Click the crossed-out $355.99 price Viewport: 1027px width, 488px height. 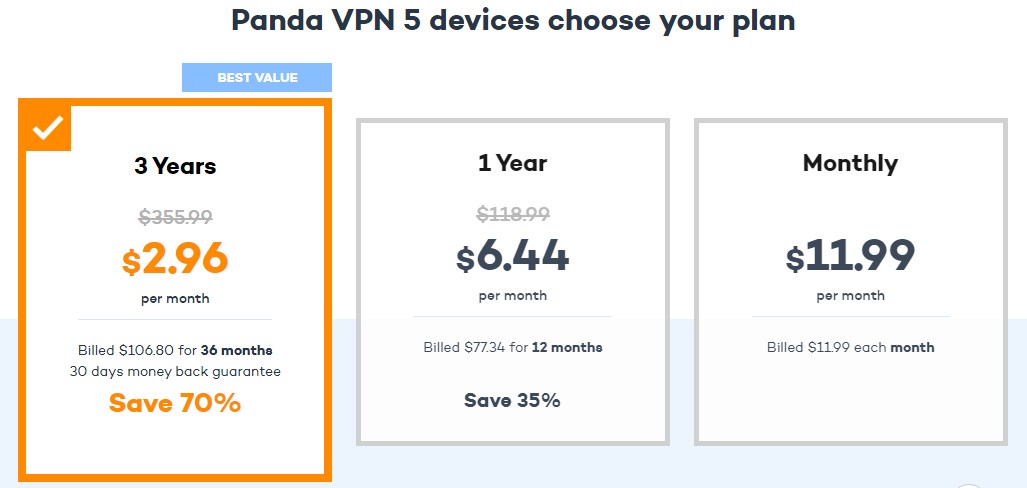[175, 217]
